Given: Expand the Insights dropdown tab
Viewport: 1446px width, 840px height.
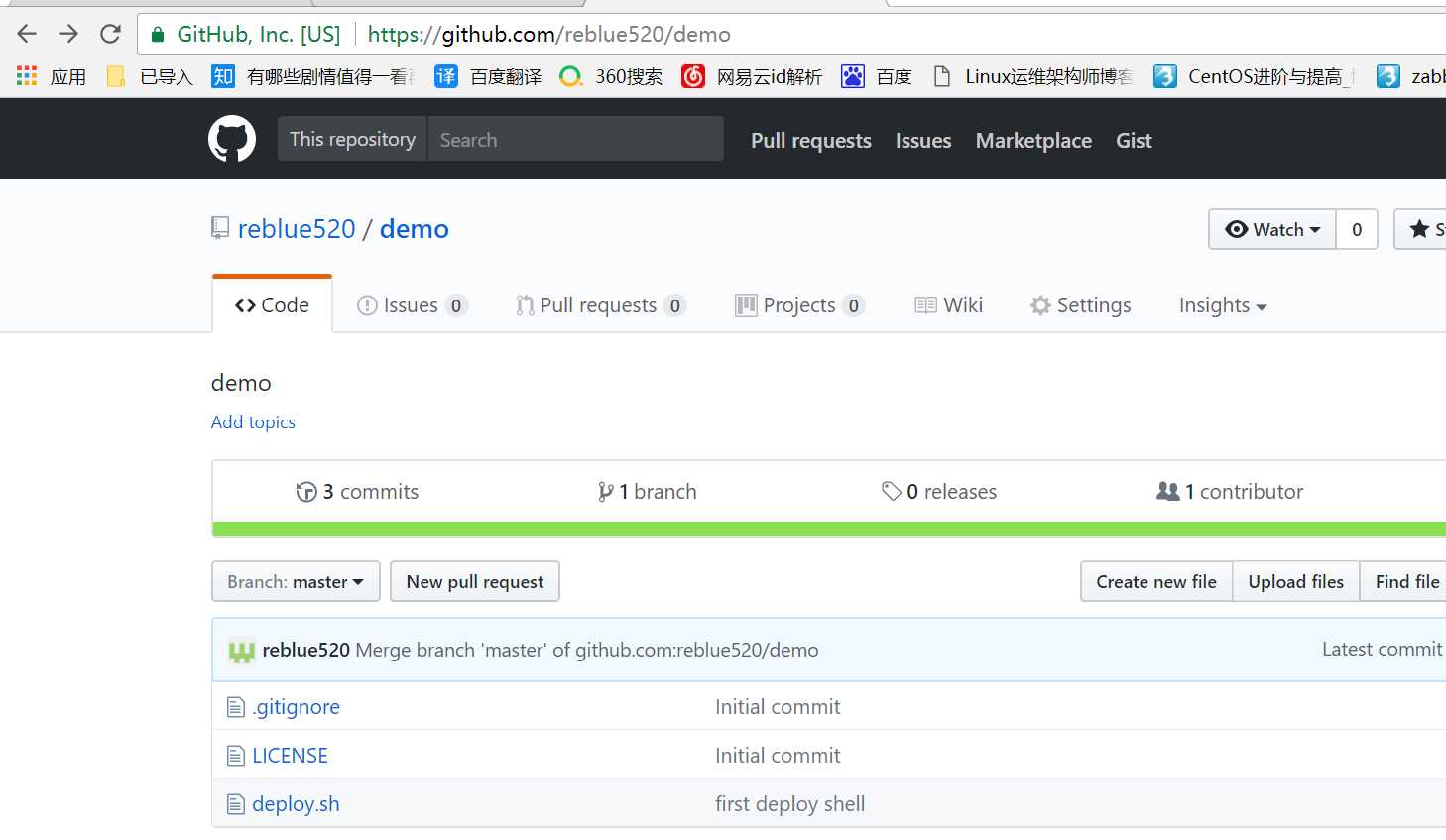Looking at the screenshot, I should tap(1222, 305).
